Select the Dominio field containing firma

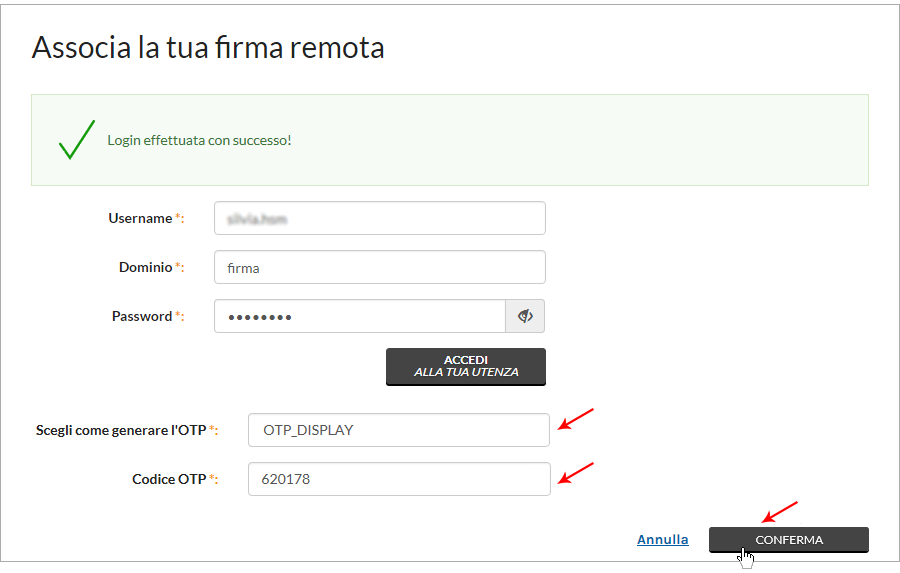point(379,267)
